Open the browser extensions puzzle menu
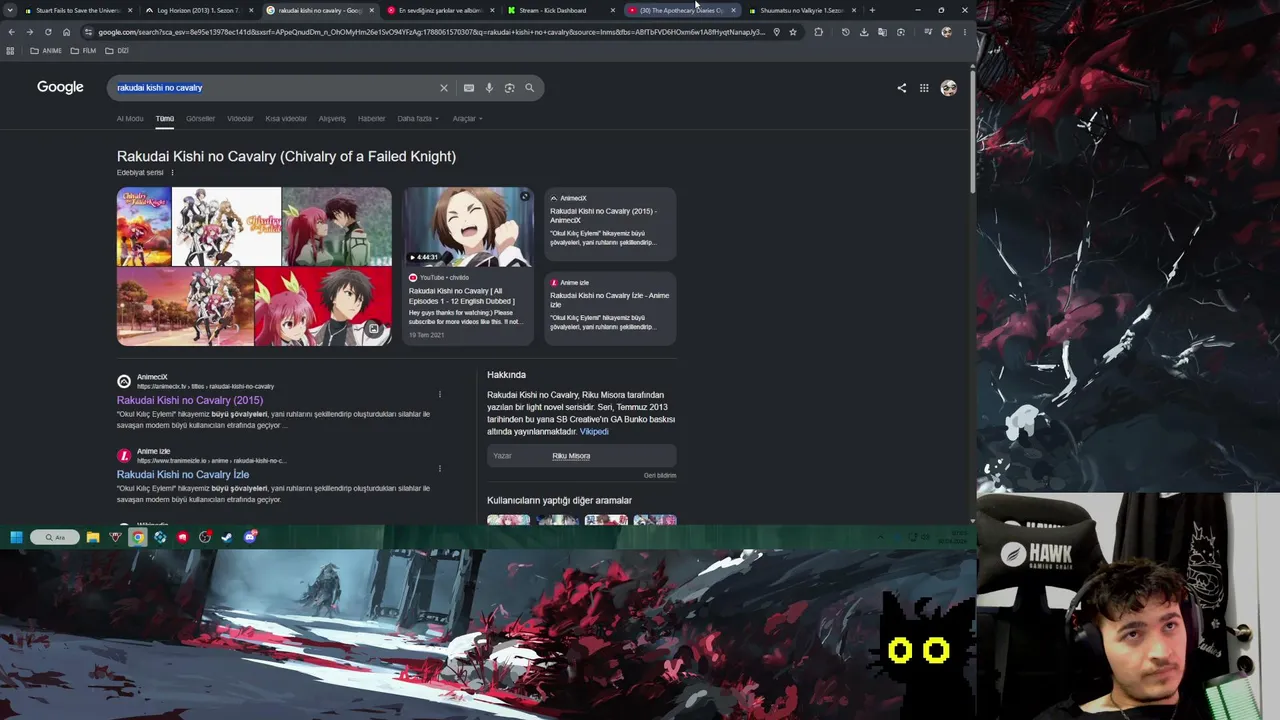This screenshot has width=1280, height=720. point(818,32)
